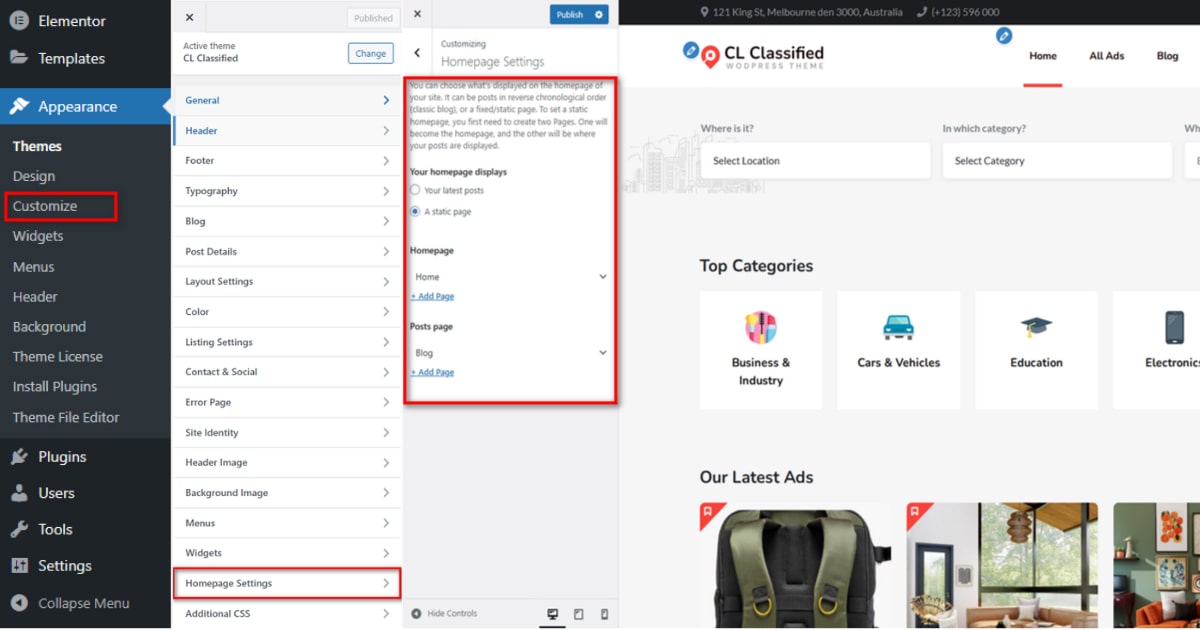Click the Change theme button
1200x630 pixels.
[370, 53]
